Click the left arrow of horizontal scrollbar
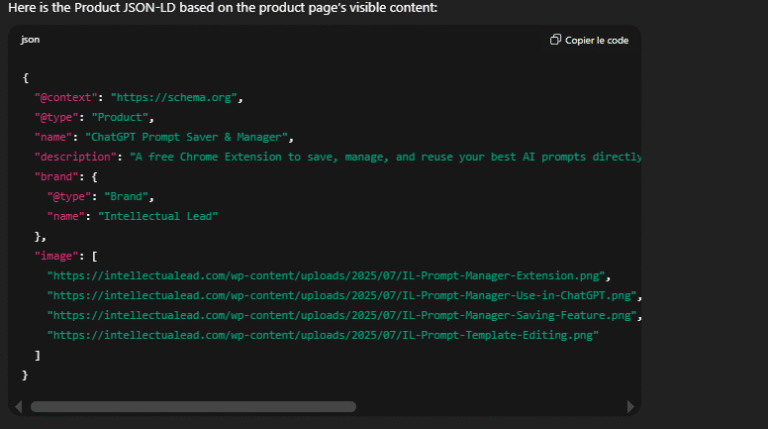 pyautogui.click(x=18, y=407)
